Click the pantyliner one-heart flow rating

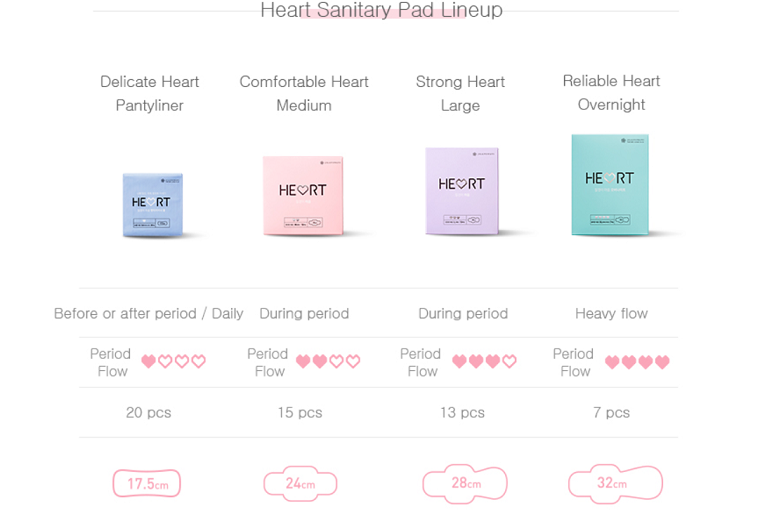[x=174, y=361]
